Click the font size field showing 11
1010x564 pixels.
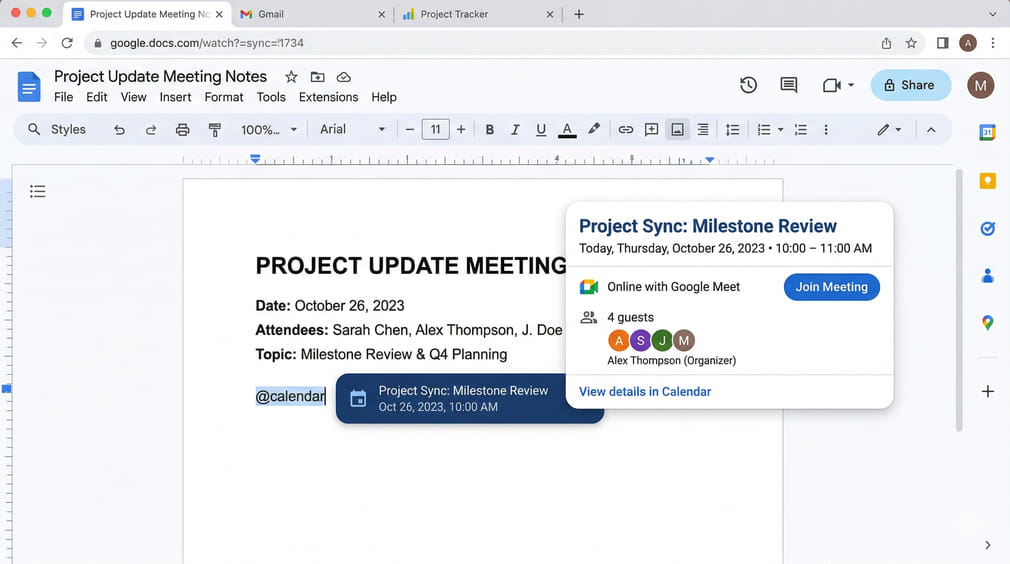pos(435,129)
